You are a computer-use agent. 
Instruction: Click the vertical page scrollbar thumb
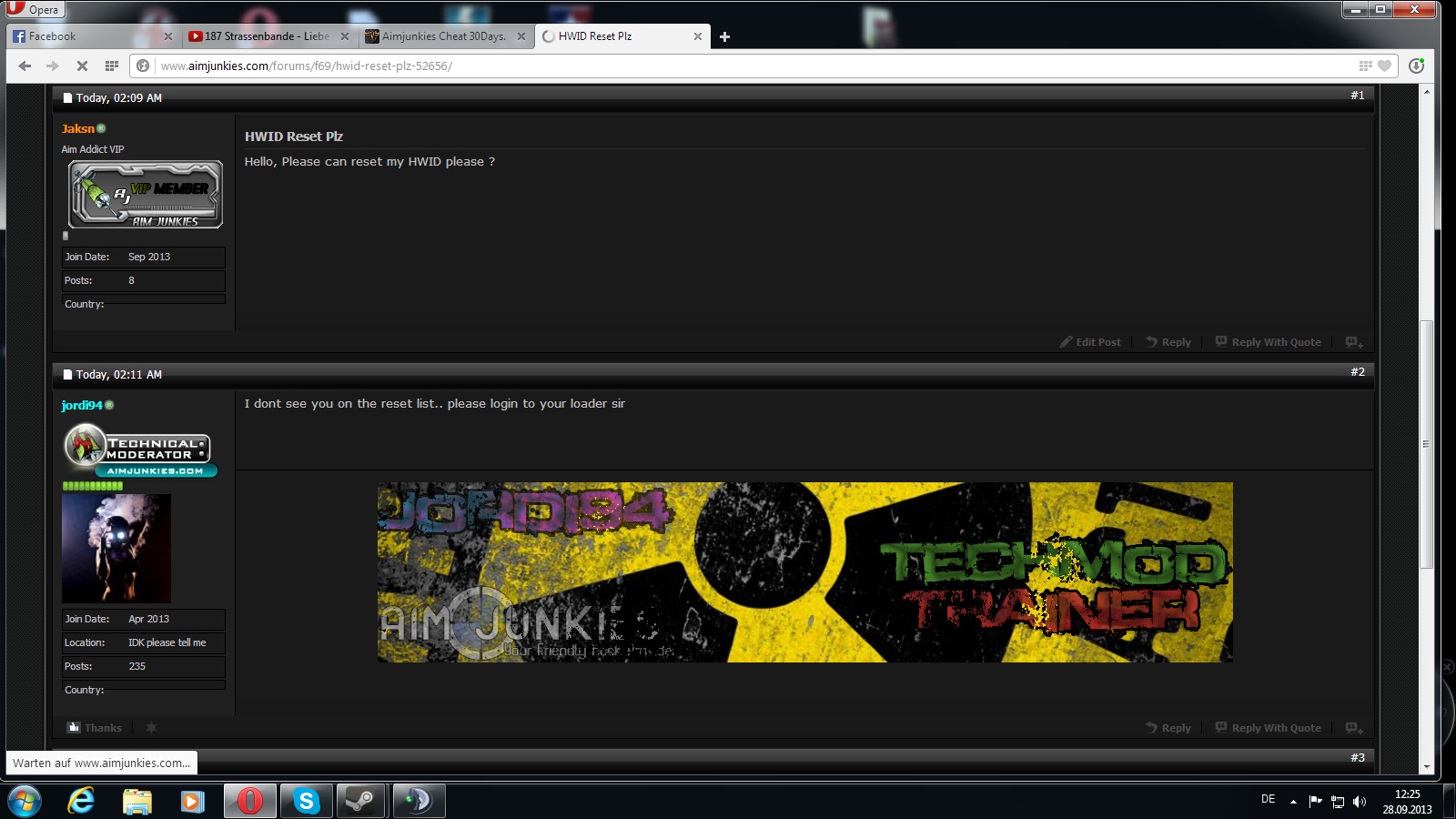click(1426, 444)
